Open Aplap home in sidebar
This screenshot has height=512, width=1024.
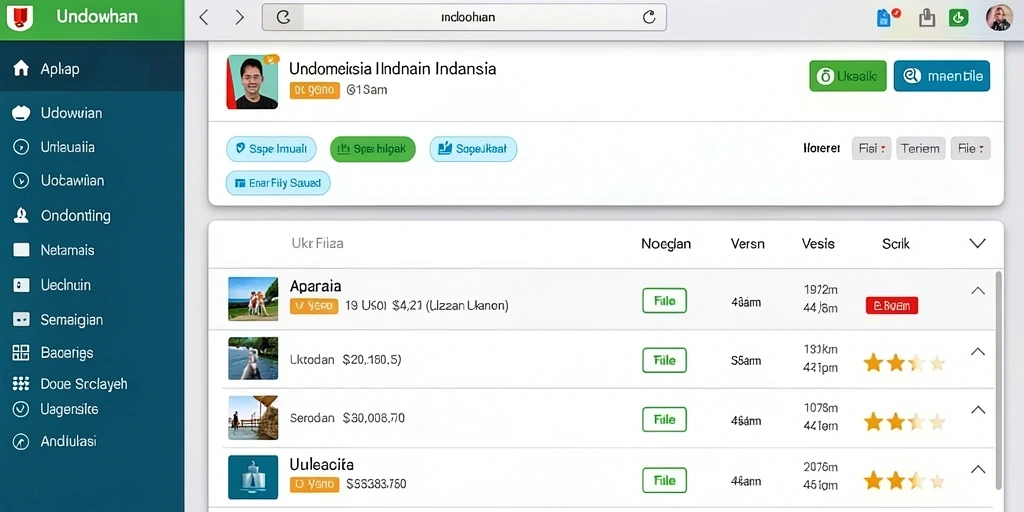[92, 69]
